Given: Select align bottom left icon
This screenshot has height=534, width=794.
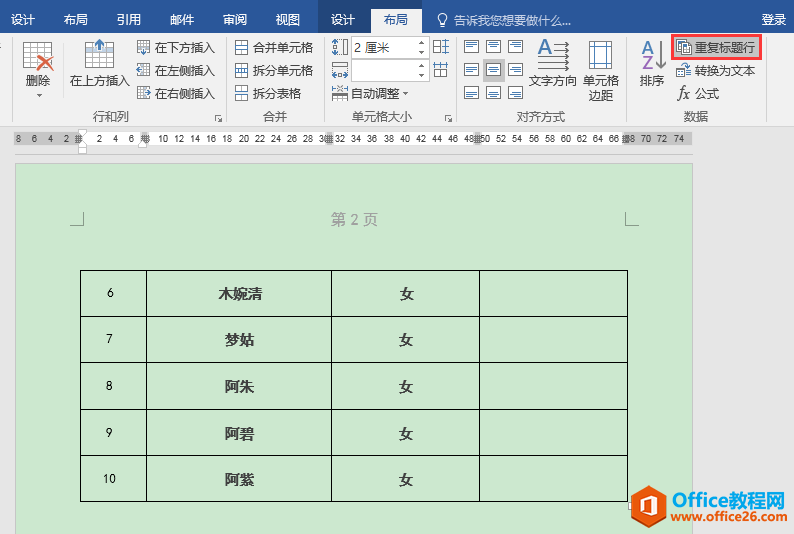Looking at the screenshot, I should [x=471, y=93].
